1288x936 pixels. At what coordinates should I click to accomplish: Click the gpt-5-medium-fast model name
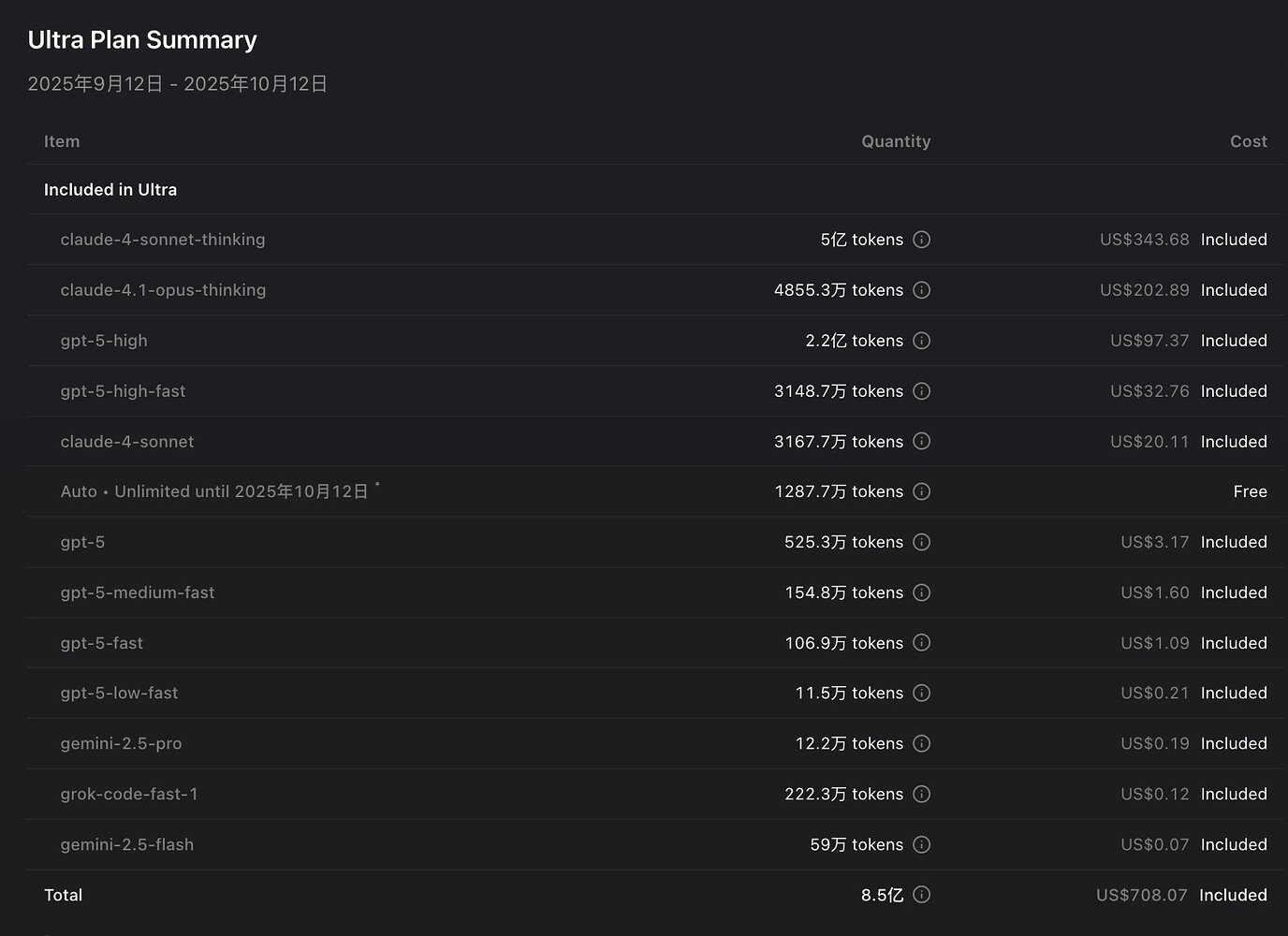138,592
